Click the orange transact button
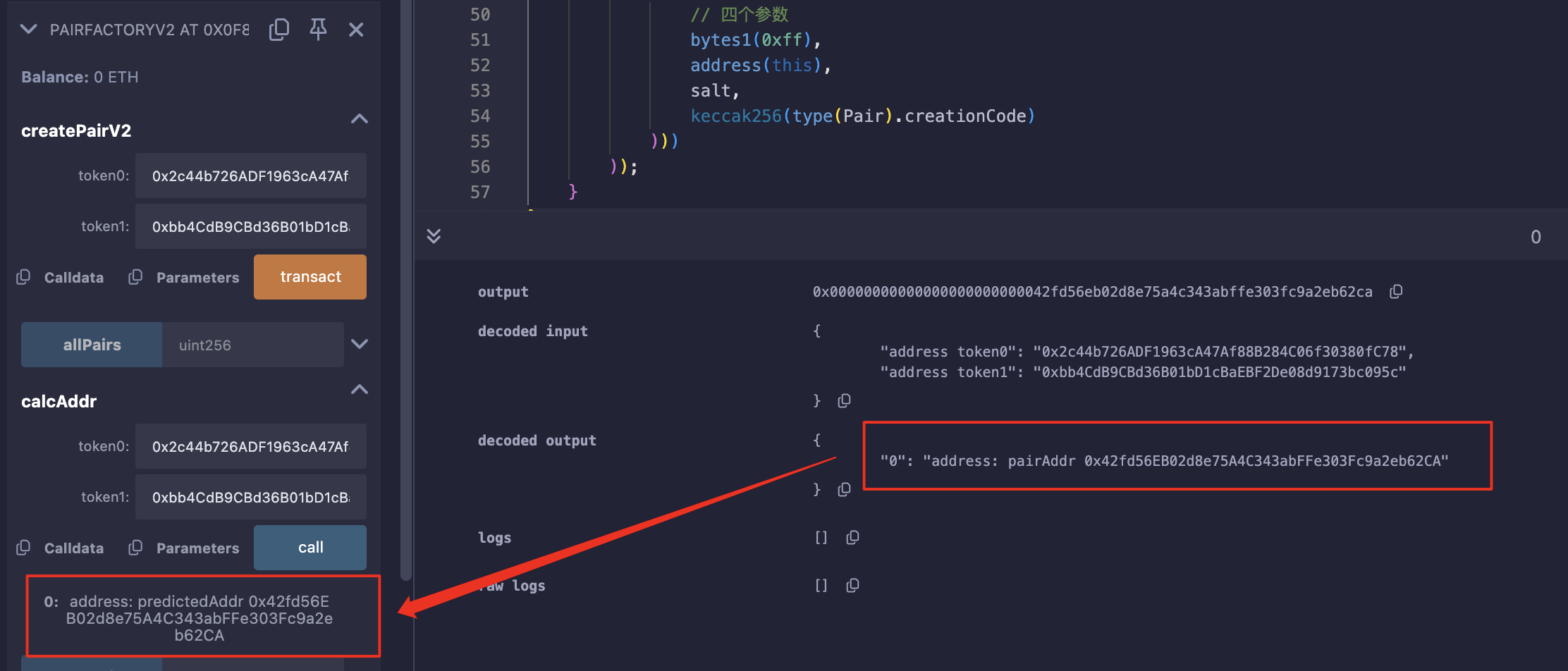Screen dimensions: 1568x671 (x=310, y=277)
